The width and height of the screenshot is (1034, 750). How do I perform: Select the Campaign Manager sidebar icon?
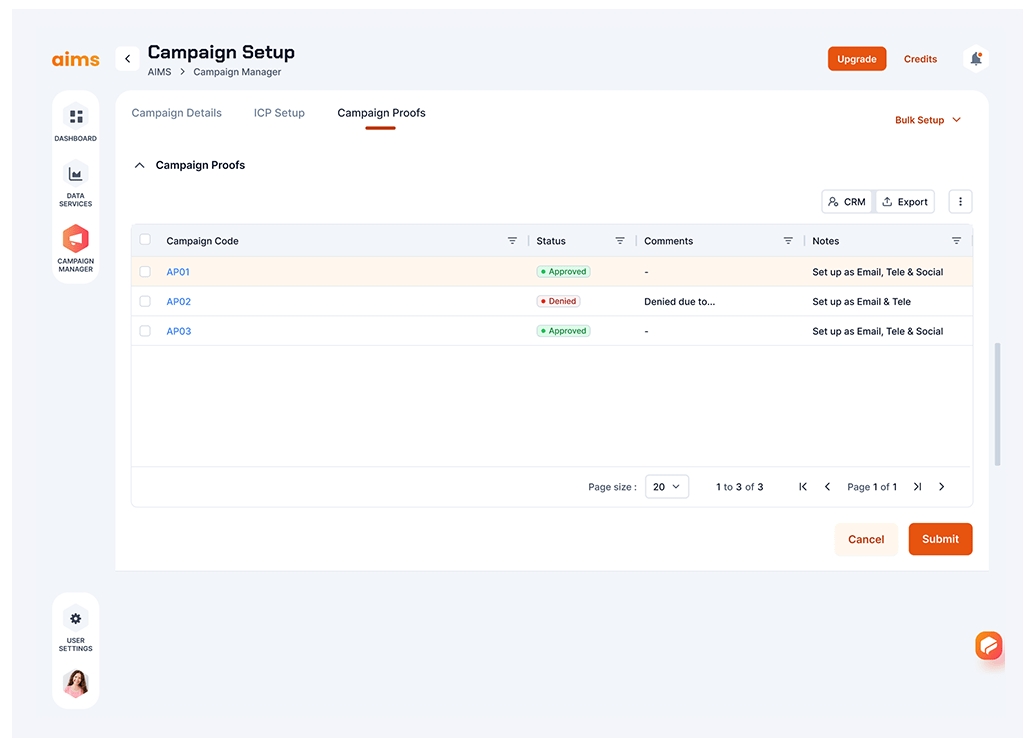[x=75, y=239]
